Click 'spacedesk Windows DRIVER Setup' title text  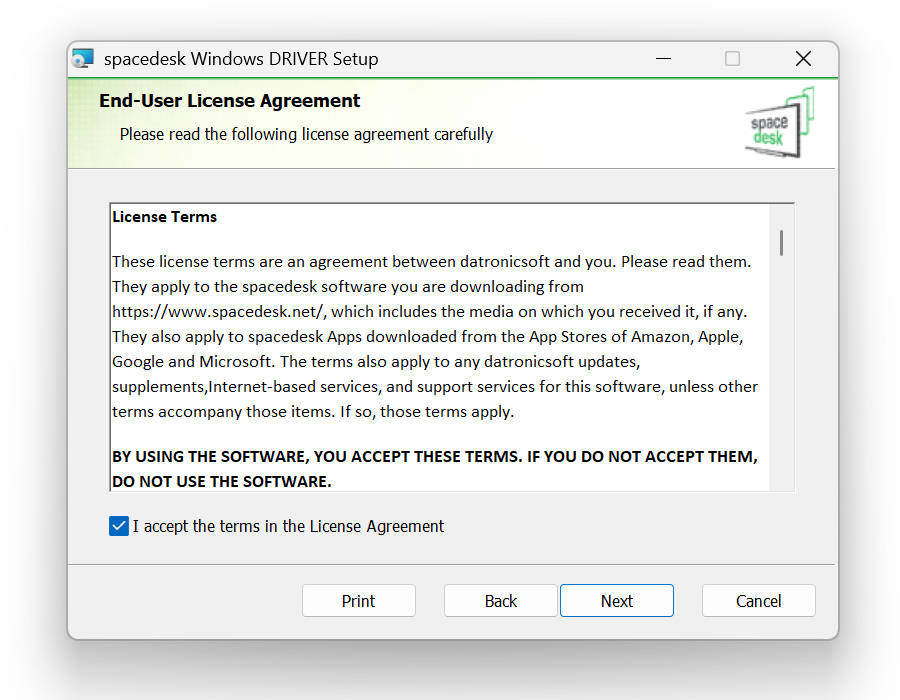[x=241, y=59]
